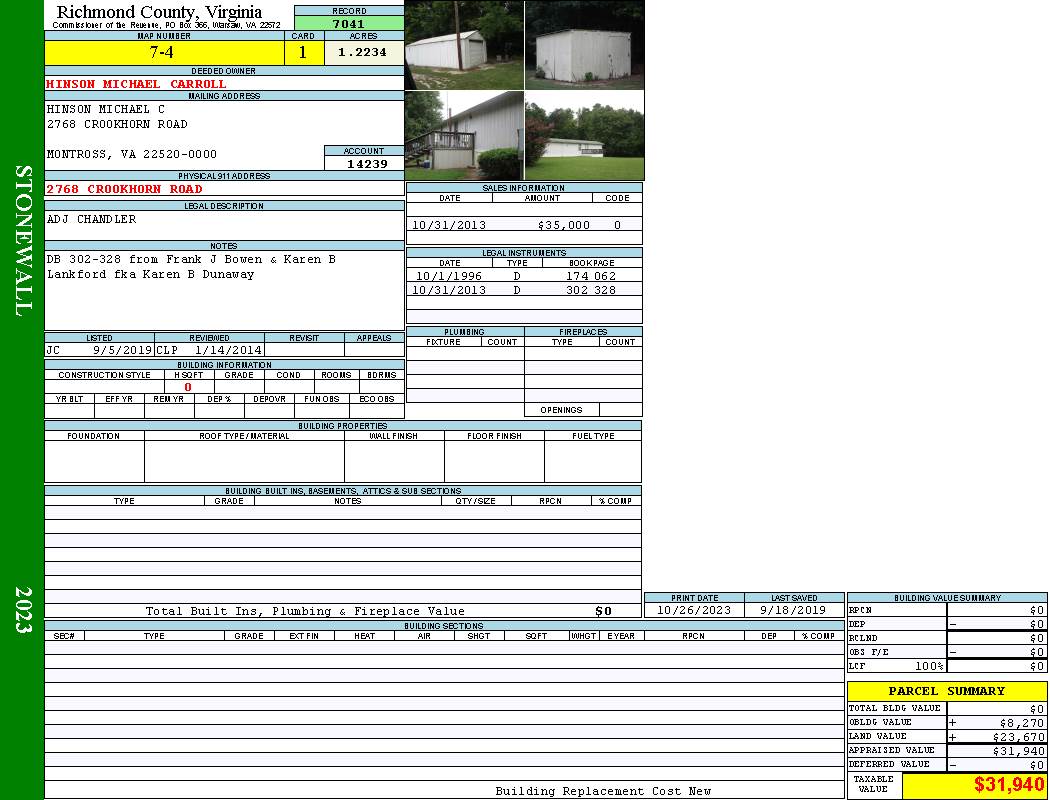Viewport: 1050px width, 800px height.
Task: Open the photo of house across lawn
Action: (585, 136)
